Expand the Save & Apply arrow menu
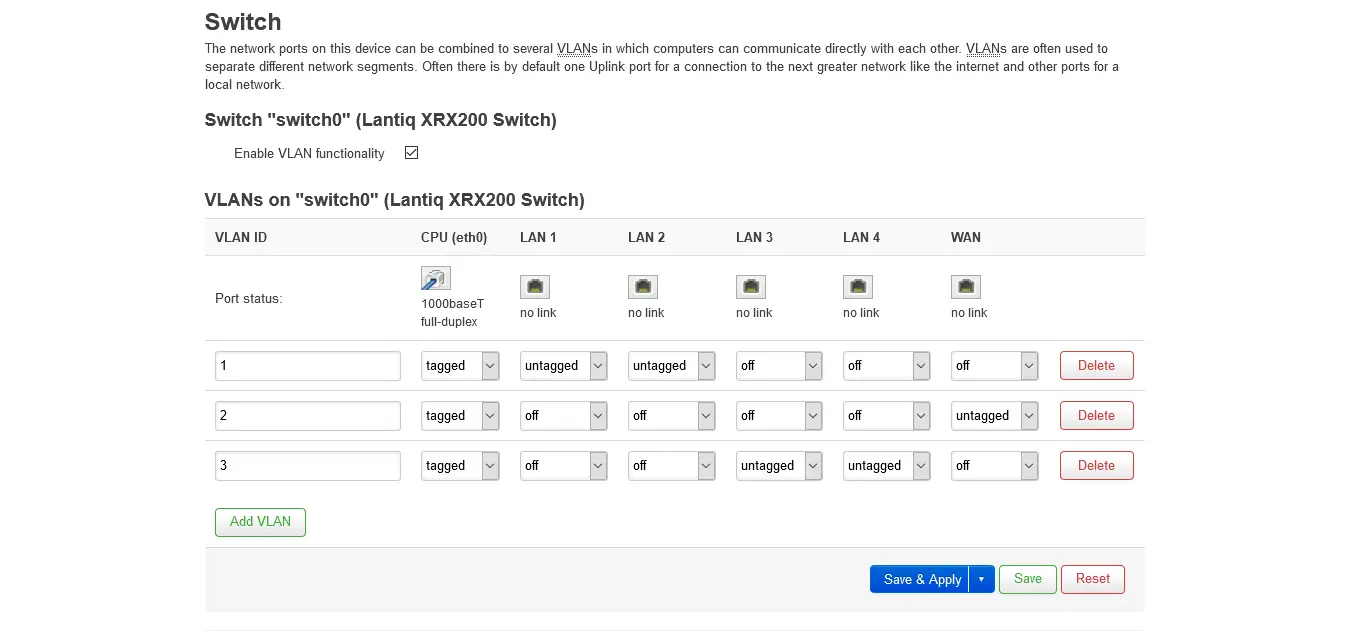Viewport: 1349px width, 634px height. tap(981, 579)
